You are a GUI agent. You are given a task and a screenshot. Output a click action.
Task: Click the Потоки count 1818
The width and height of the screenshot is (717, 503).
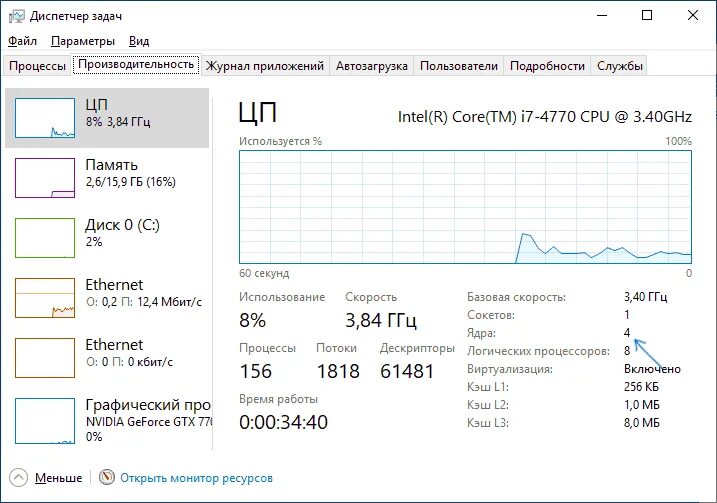338,371
